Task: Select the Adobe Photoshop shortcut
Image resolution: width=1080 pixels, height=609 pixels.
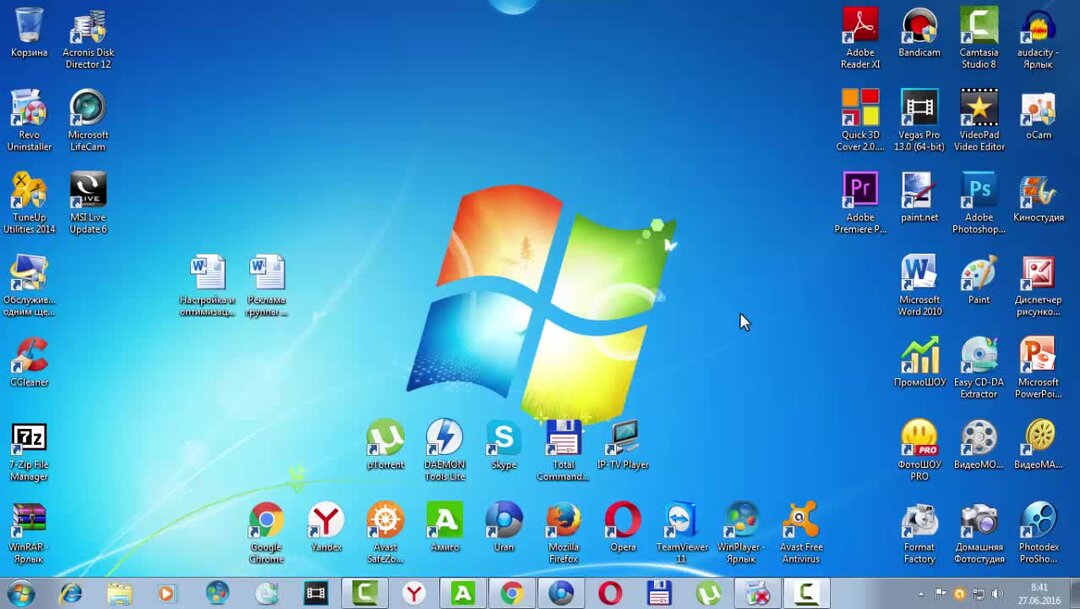Action: pos(979,191)
